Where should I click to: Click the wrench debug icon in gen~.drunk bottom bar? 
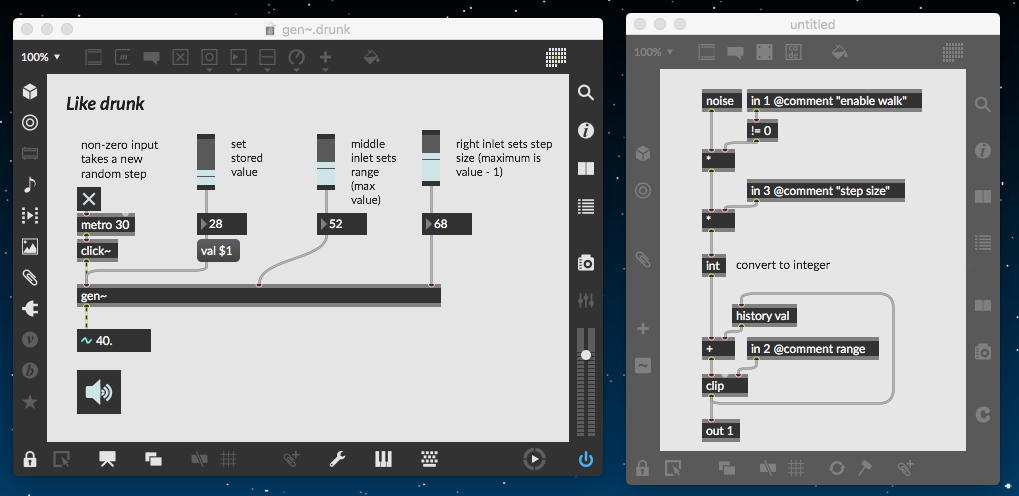pos(337,460)
